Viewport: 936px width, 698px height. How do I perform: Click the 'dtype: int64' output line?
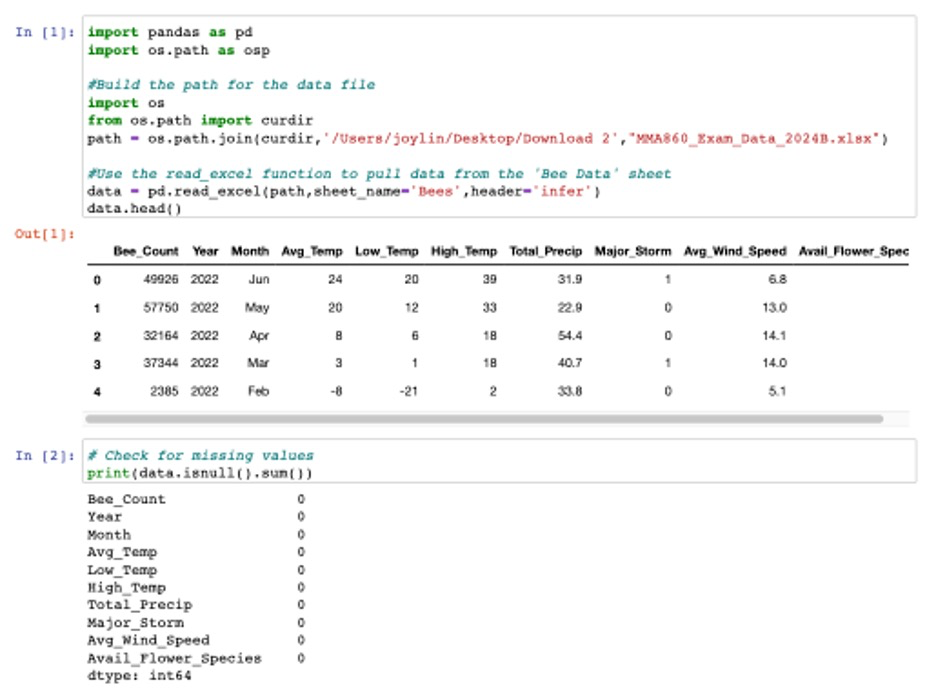[x=139, y=676]
